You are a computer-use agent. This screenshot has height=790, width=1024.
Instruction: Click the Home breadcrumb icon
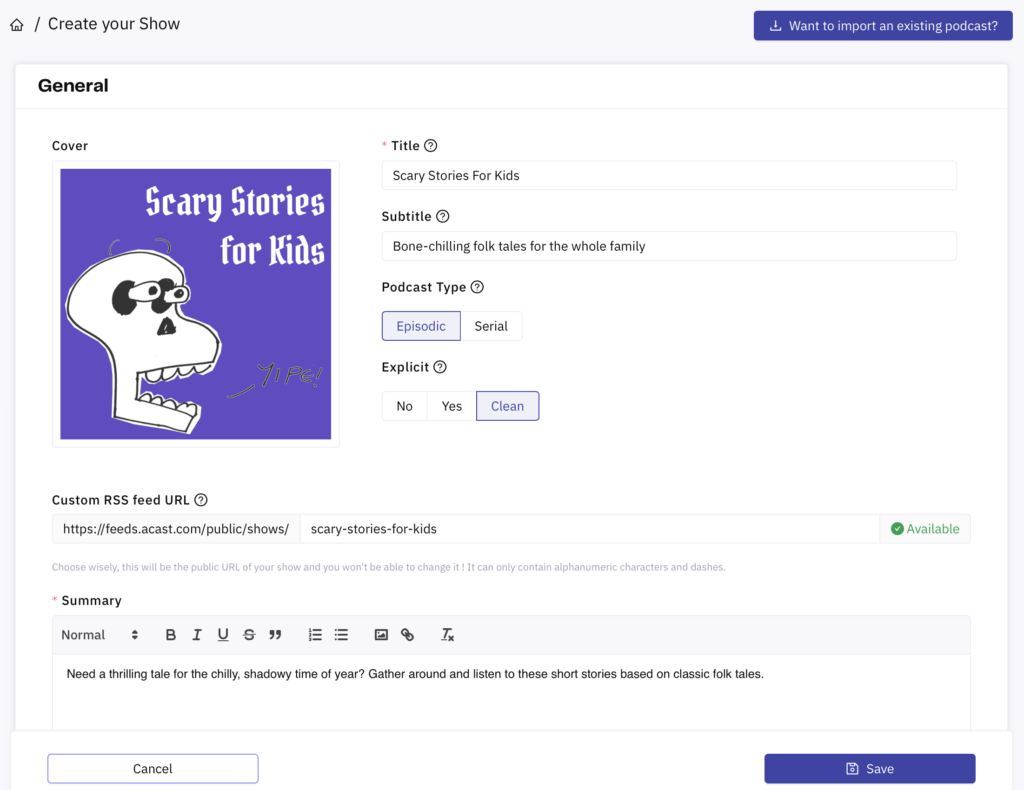(x=16, y=23)
